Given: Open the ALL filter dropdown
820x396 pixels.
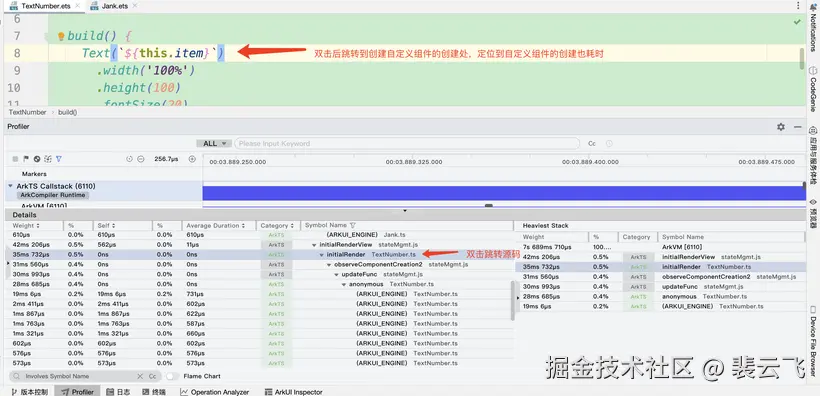Looking at the screenshot, I should tap(214, 143).
